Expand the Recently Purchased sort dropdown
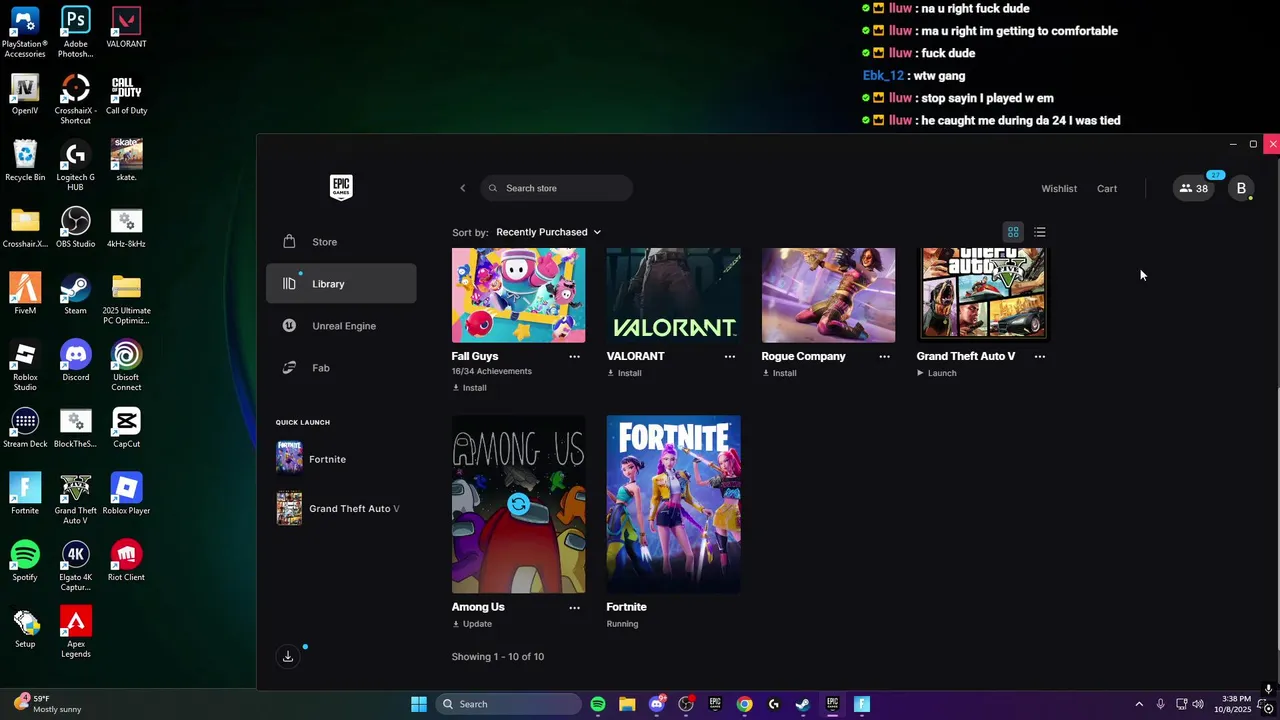1280x720 pixels. click(548, 232)
